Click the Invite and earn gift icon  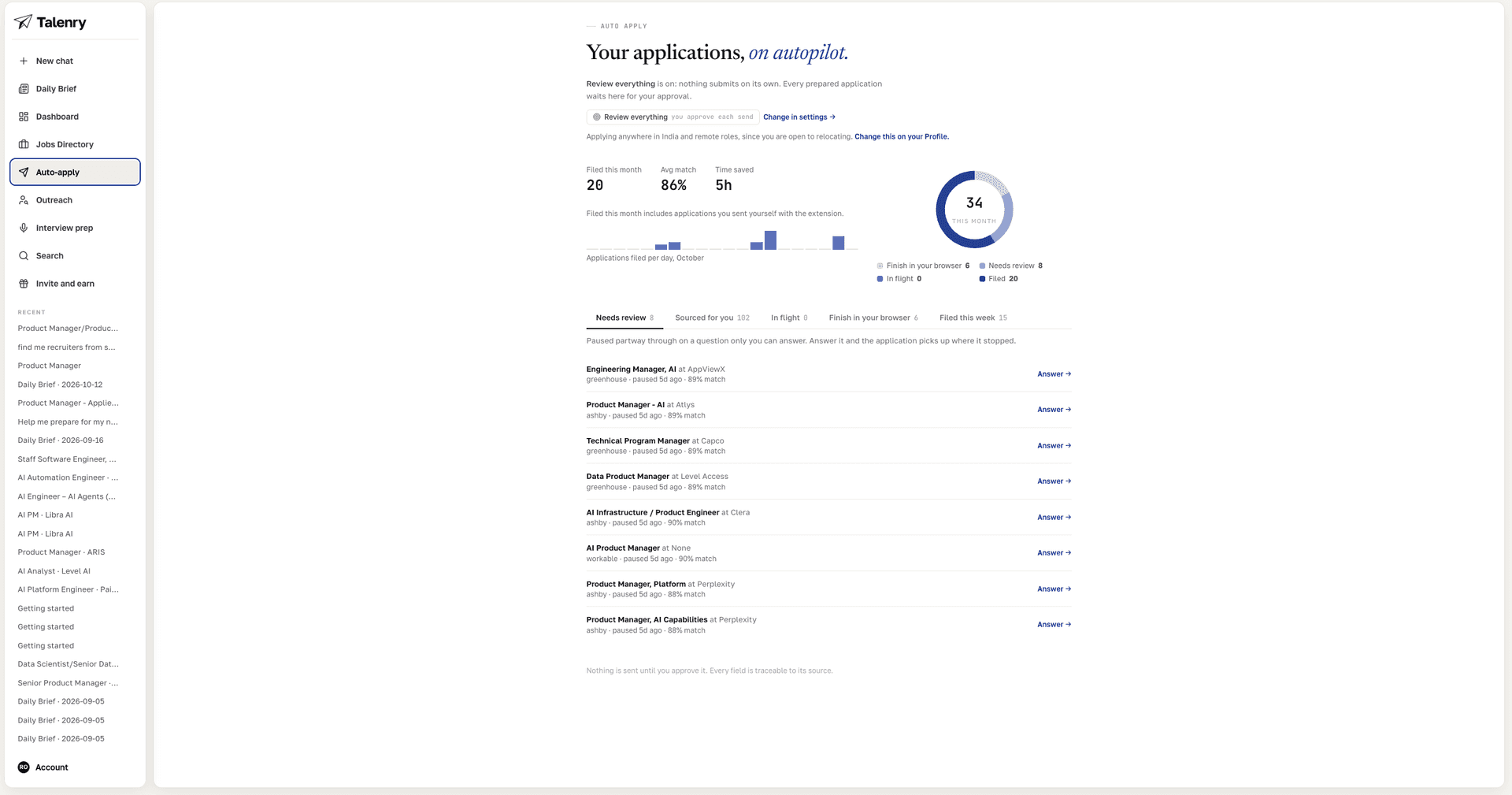pyautogui.click(x=24, y=284)
